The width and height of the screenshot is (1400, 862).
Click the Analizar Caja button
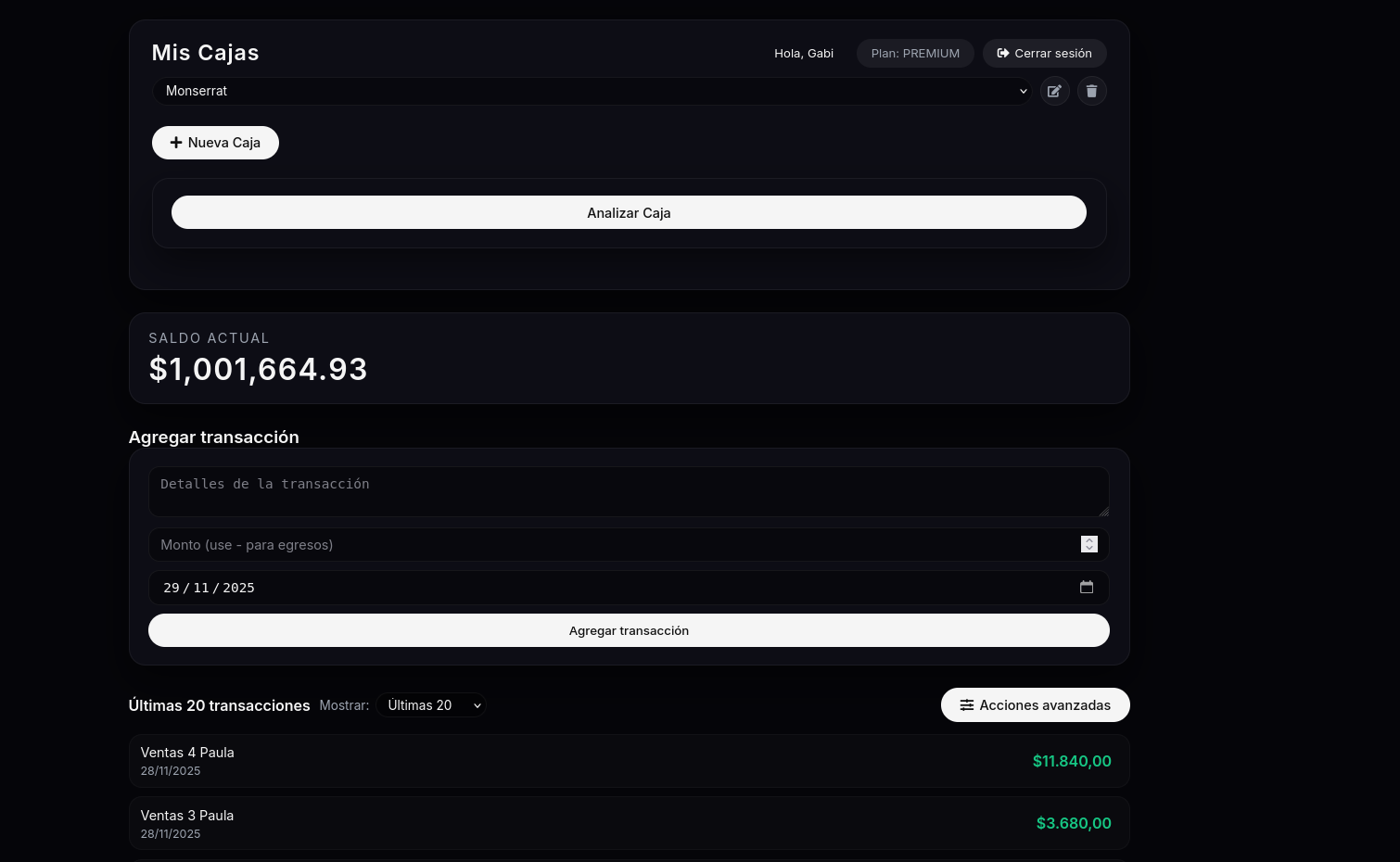pos(629,212)
